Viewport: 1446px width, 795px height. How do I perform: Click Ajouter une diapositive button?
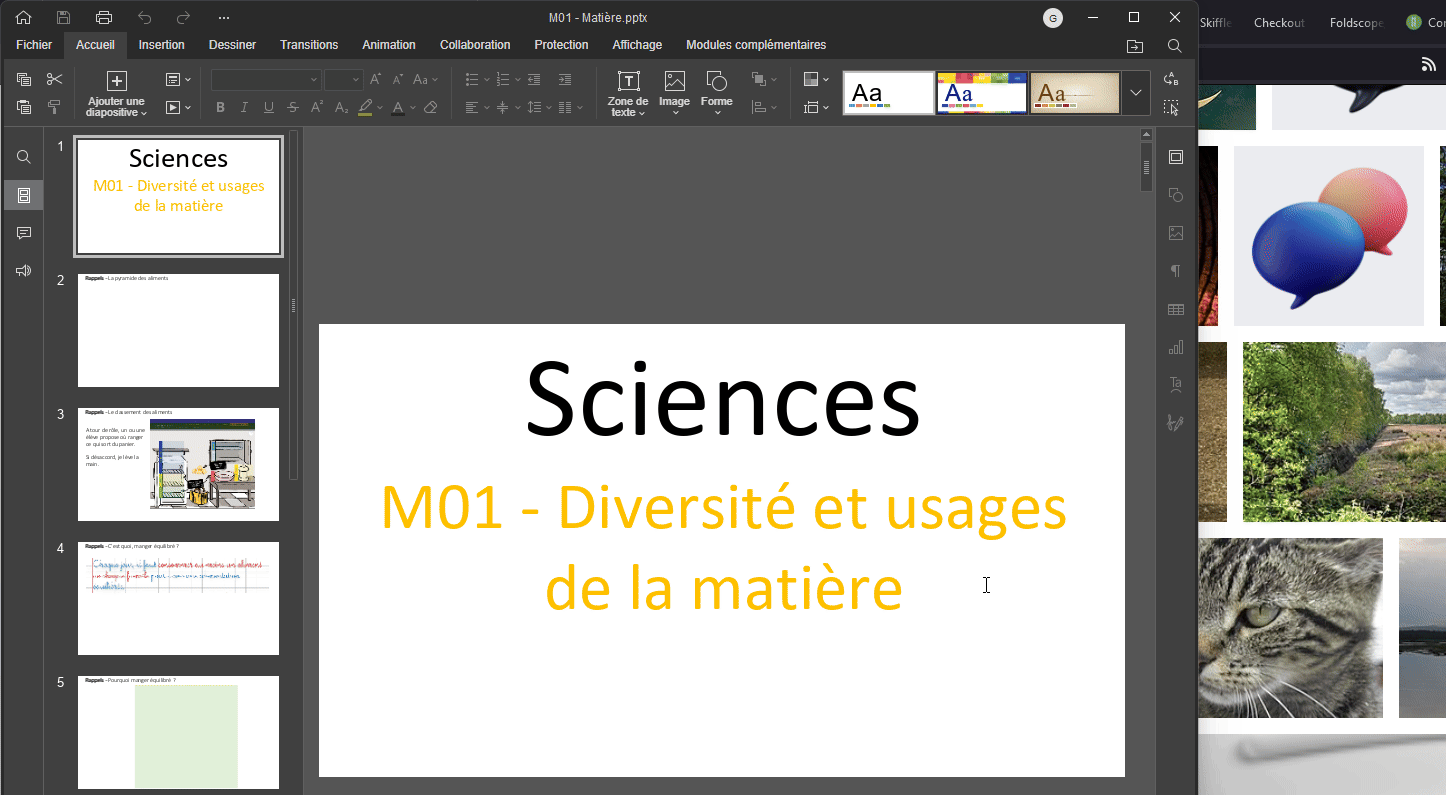[116, 94]
